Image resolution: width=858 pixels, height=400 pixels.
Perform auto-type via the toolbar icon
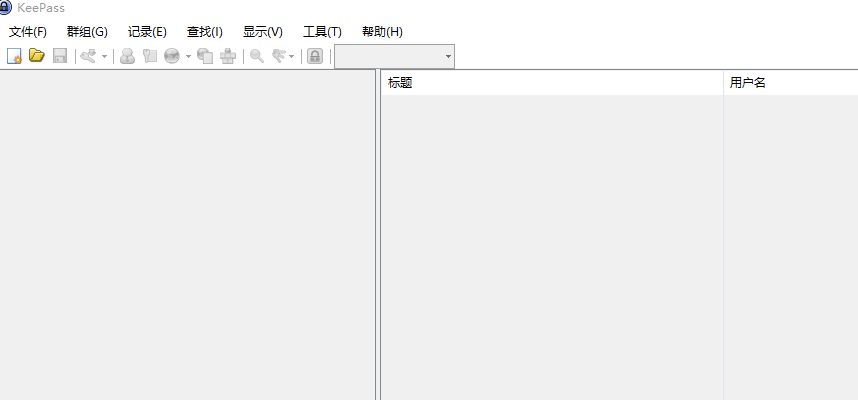click(x=228, y=56)
